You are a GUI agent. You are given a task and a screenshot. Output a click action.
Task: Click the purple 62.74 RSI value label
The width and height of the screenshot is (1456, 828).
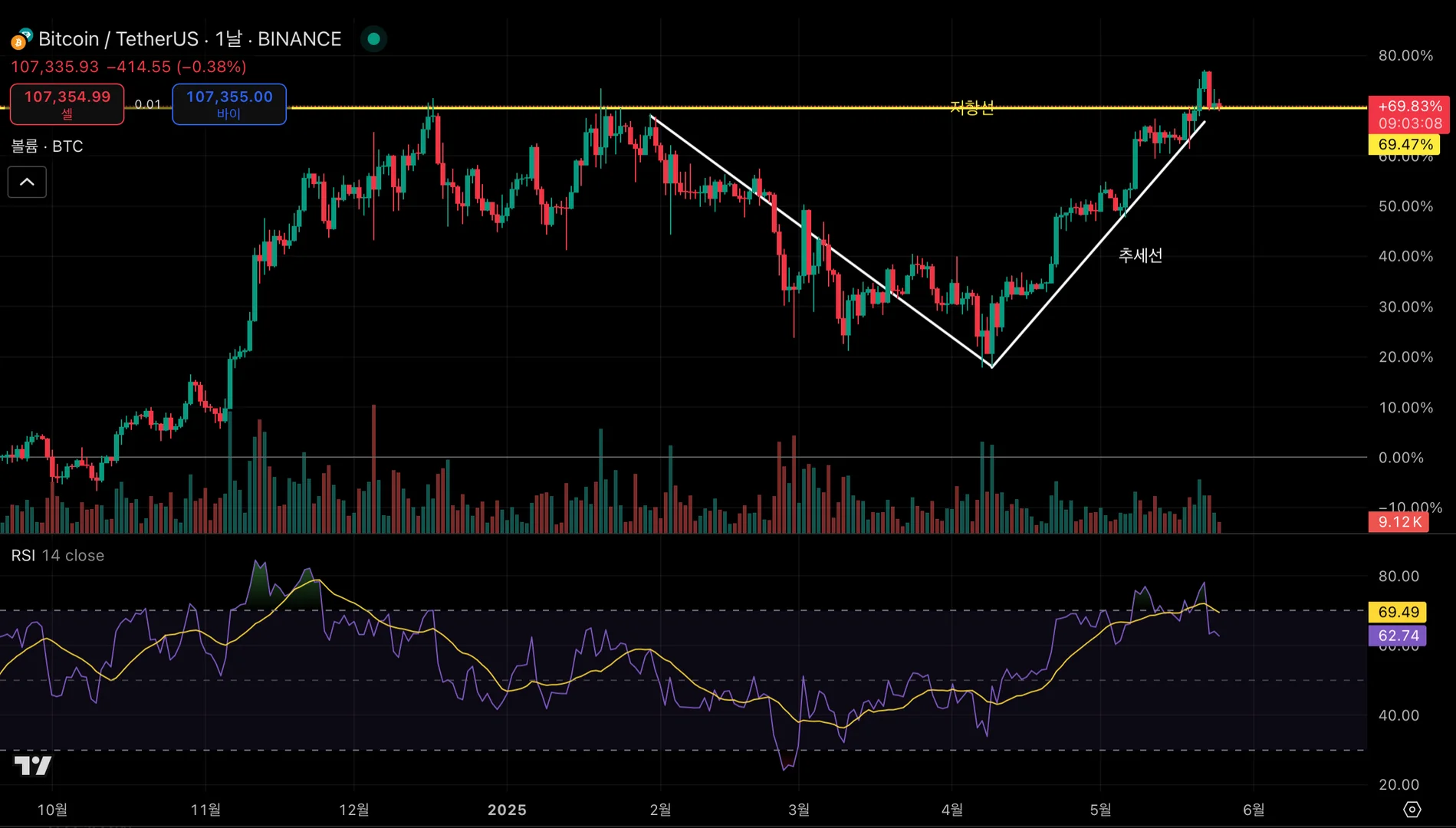[1398, 636]
